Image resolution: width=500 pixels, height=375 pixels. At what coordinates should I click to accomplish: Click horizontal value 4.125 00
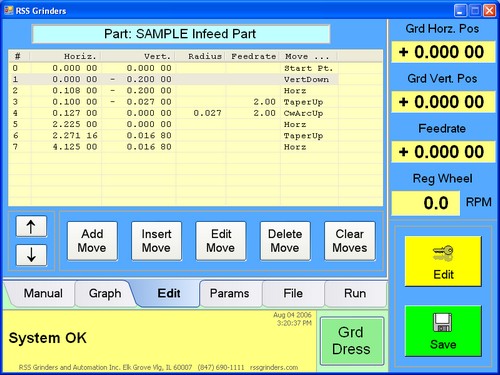[x=75, y=147]
